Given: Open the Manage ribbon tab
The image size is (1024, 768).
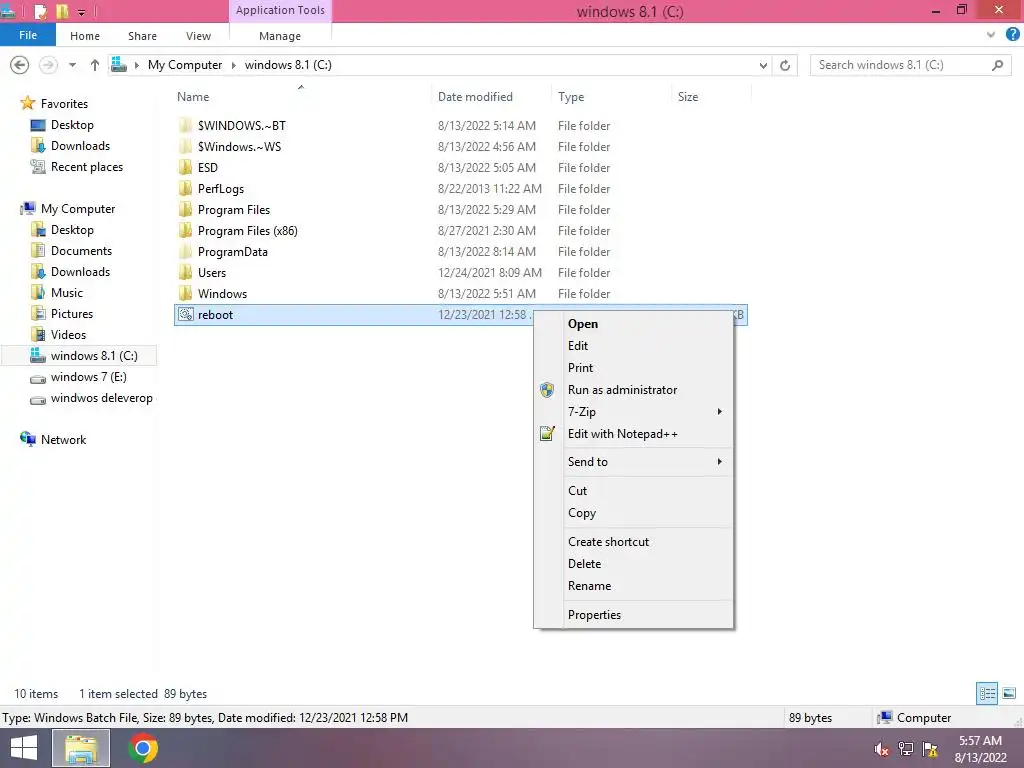Looking at the screenshot, I should (280, 36).
